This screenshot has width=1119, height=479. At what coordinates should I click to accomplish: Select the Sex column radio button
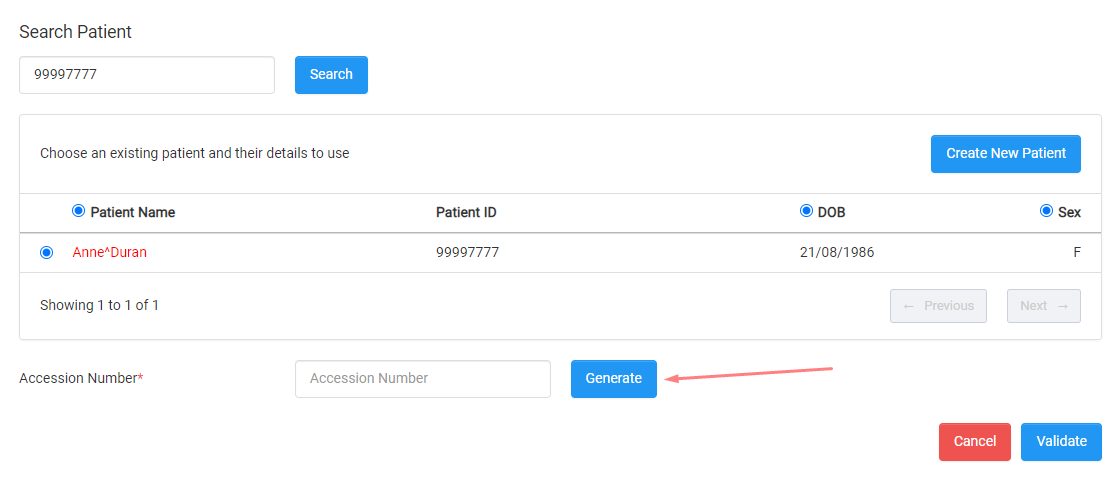coord(1047,211)
